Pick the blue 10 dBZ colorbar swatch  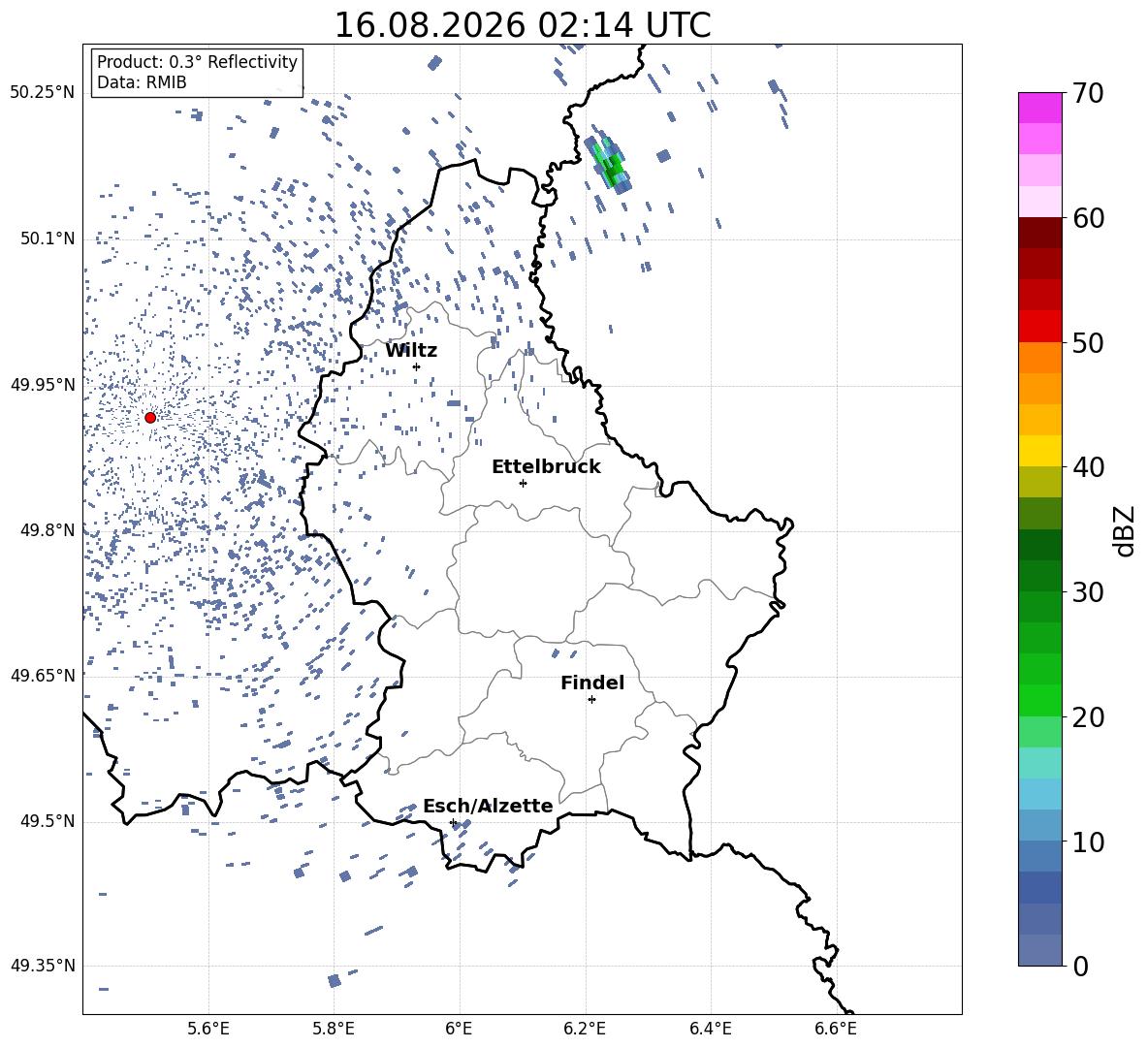pyautogui.click(x=1039, y=825)
